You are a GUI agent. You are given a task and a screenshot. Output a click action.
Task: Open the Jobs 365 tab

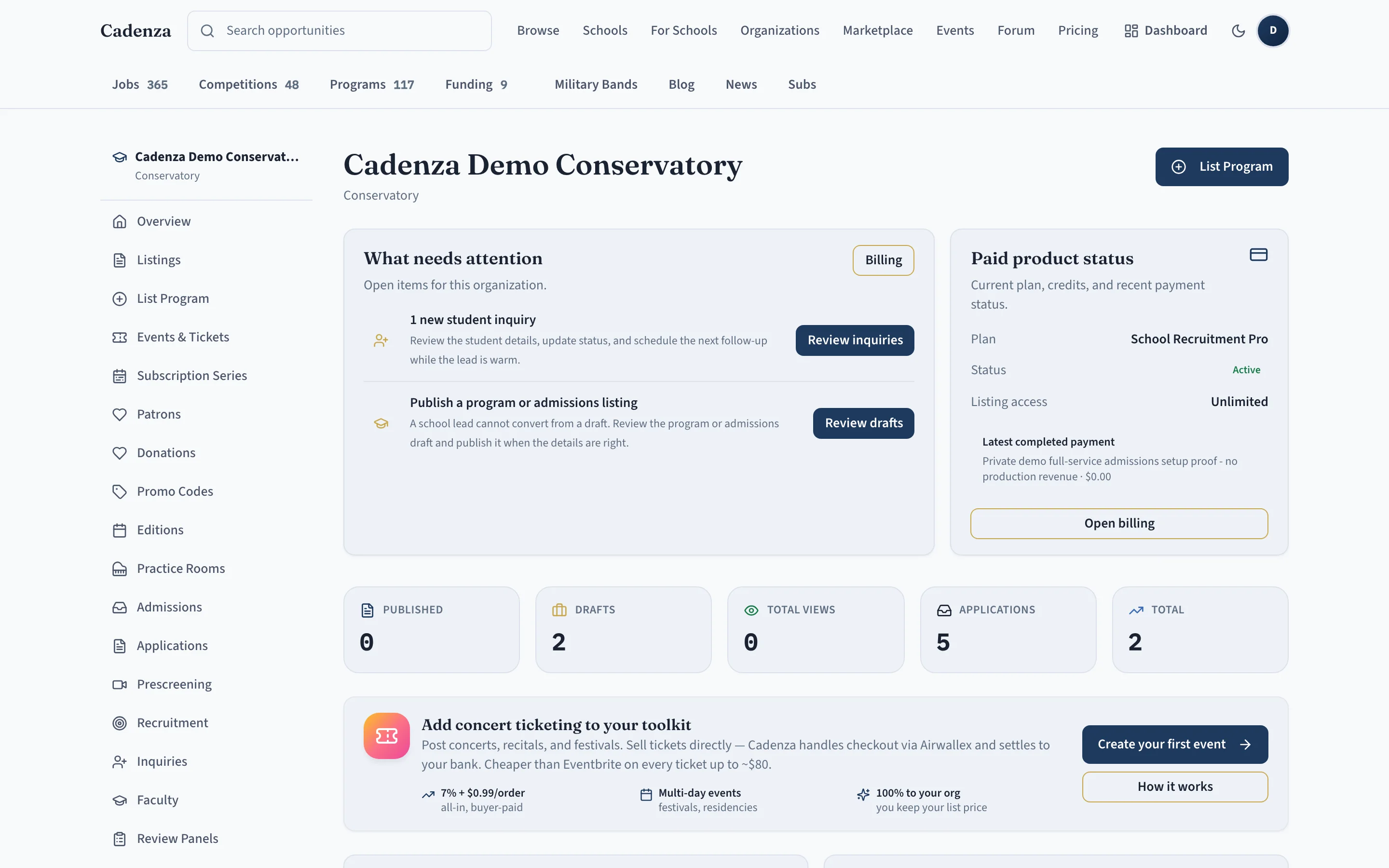point(139,84)
